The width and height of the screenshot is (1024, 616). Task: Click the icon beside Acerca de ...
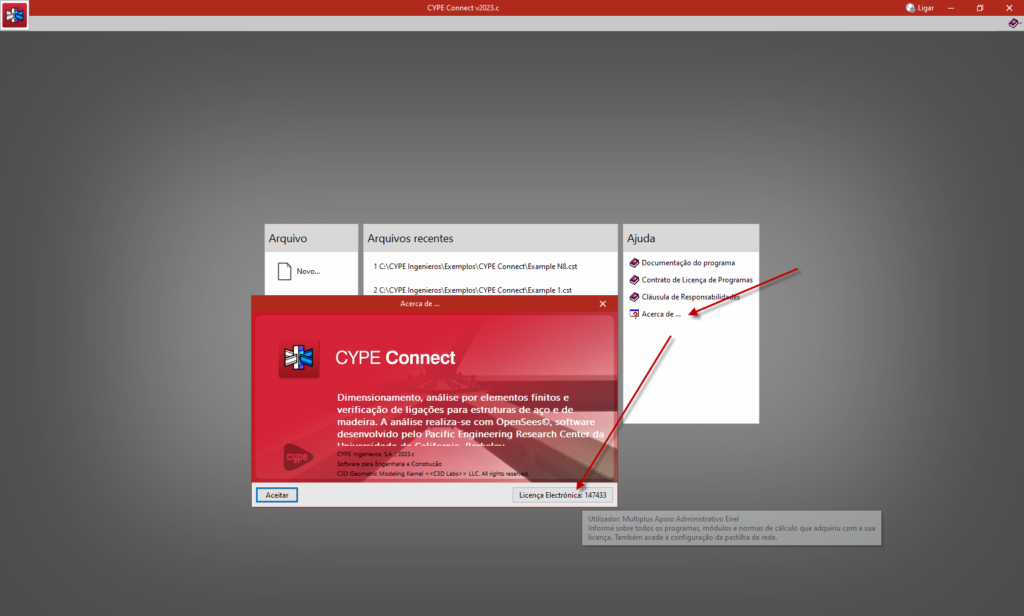coord(633,314)
